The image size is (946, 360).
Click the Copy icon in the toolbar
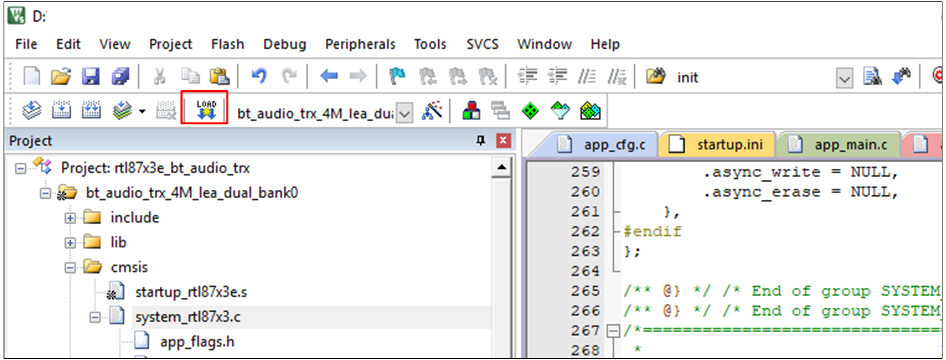[x=190, y=77]
